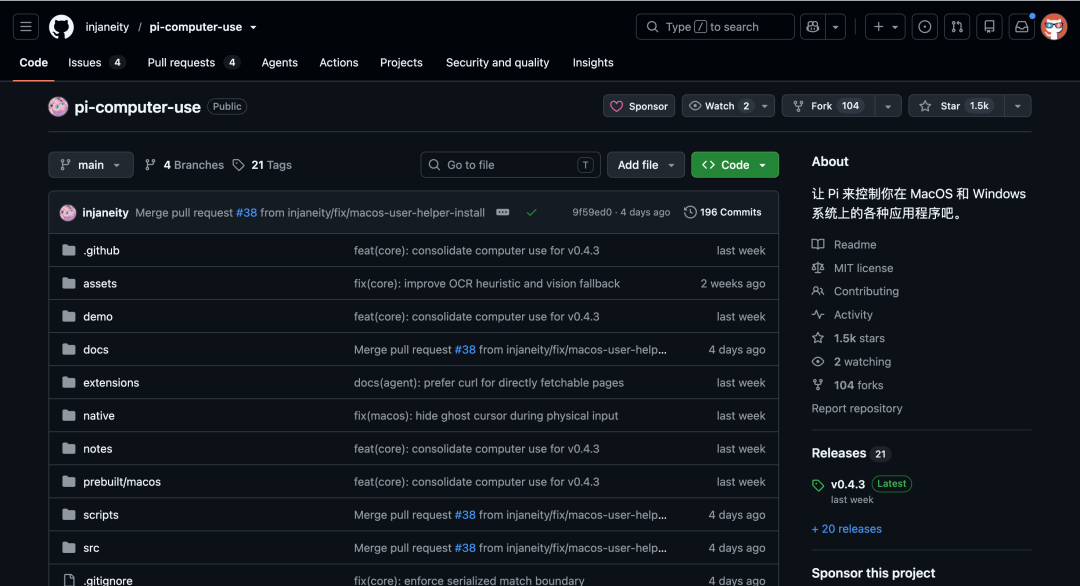Open the hamburger navigation menu

pos(25,27)
